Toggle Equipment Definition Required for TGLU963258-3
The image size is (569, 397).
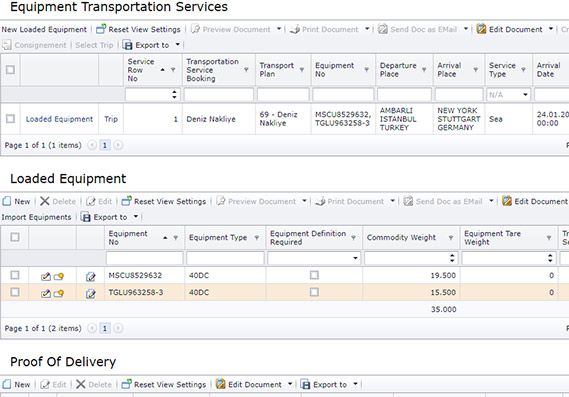pos(314,292)
